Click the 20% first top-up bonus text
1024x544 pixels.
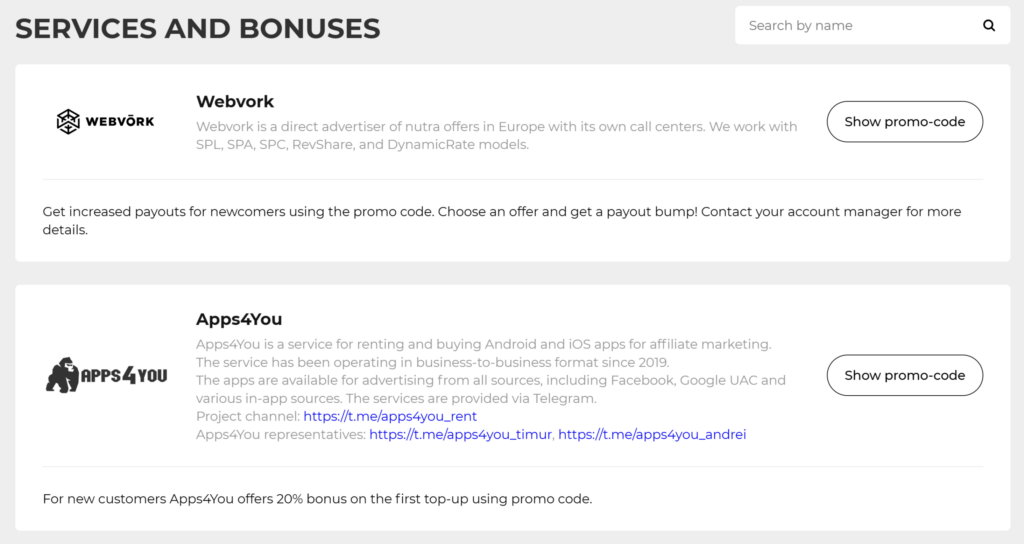click(317, 499)
